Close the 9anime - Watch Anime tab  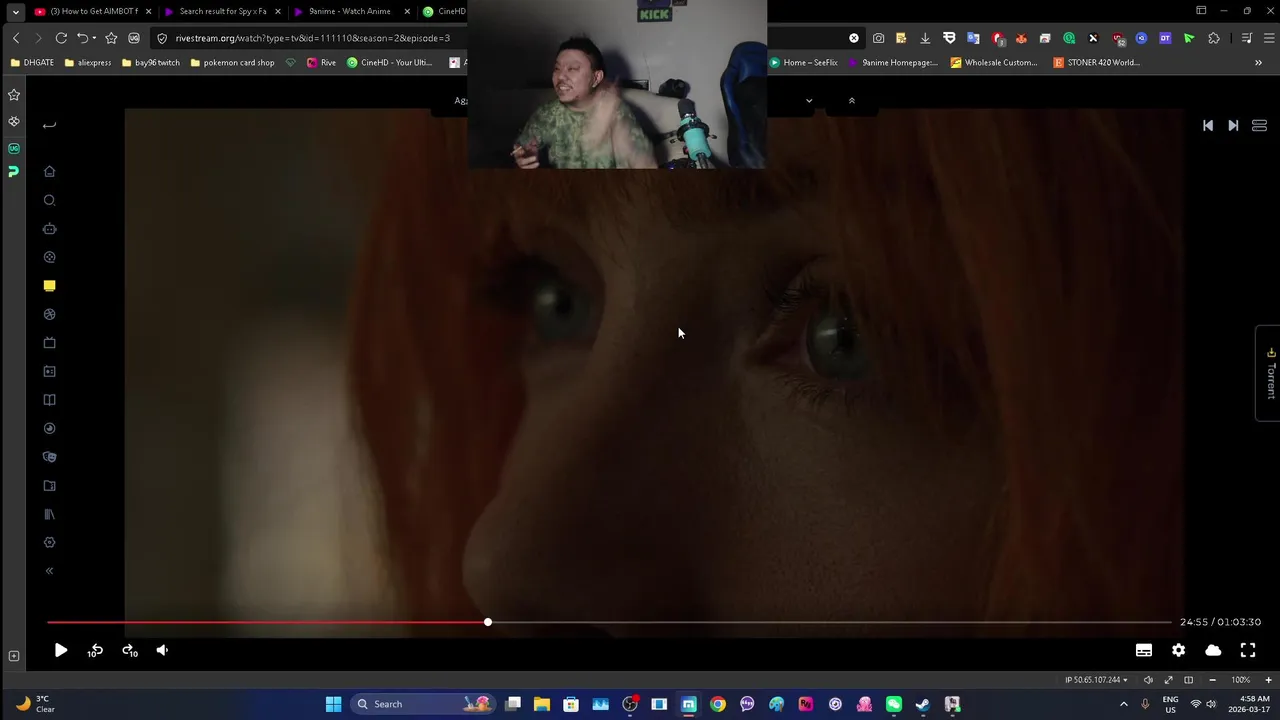407,12
